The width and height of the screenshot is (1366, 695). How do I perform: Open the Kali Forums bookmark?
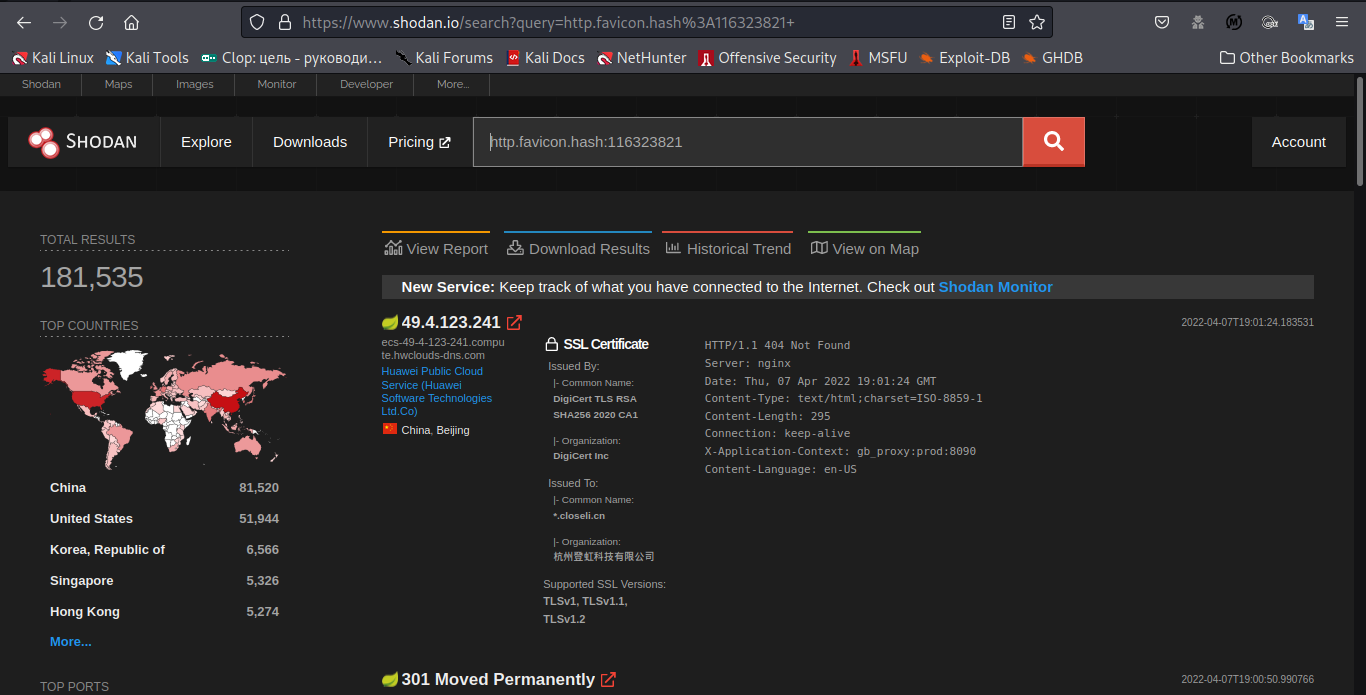[x=444, y=58]
